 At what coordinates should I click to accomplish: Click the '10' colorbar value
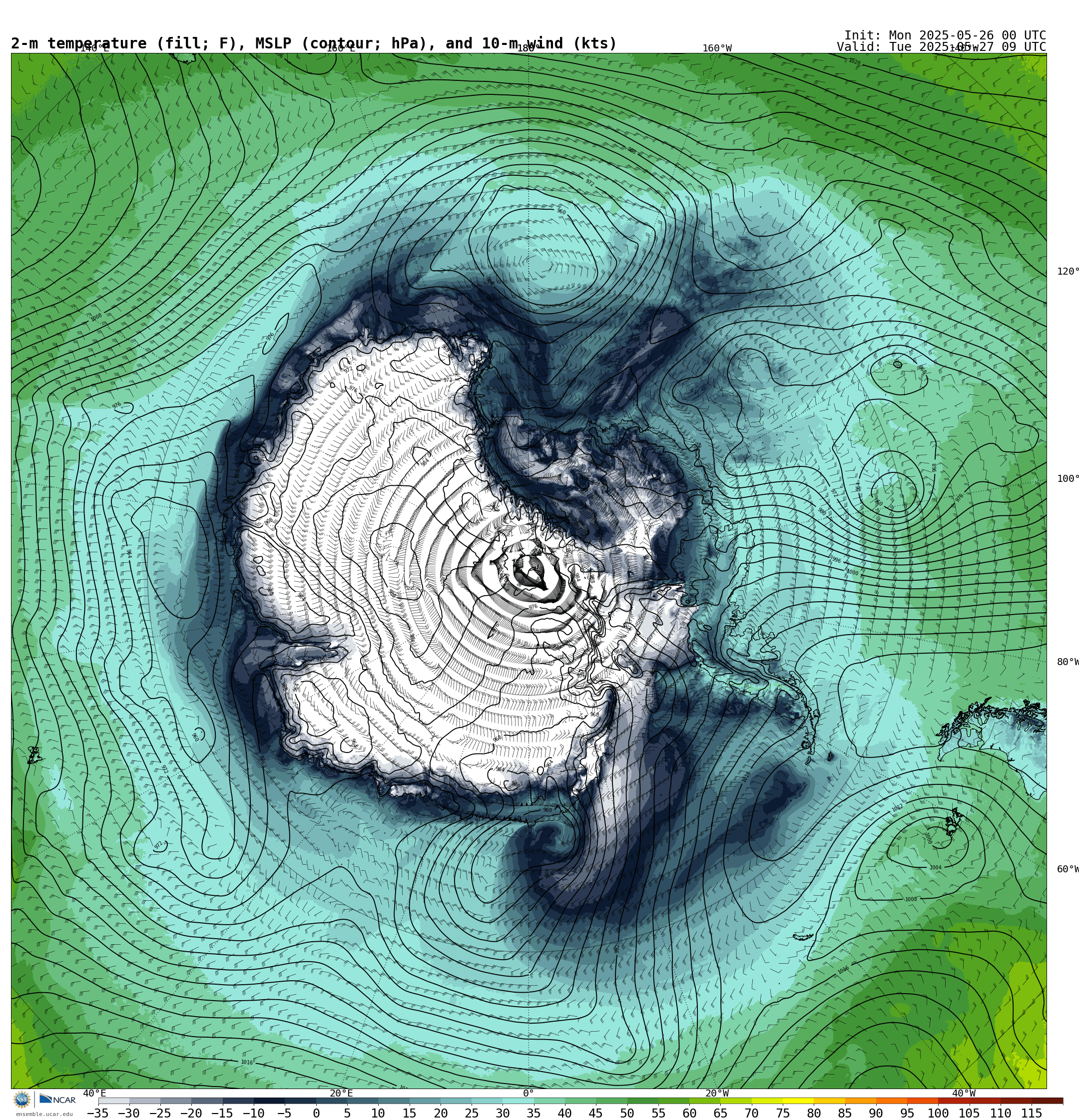378,1113
